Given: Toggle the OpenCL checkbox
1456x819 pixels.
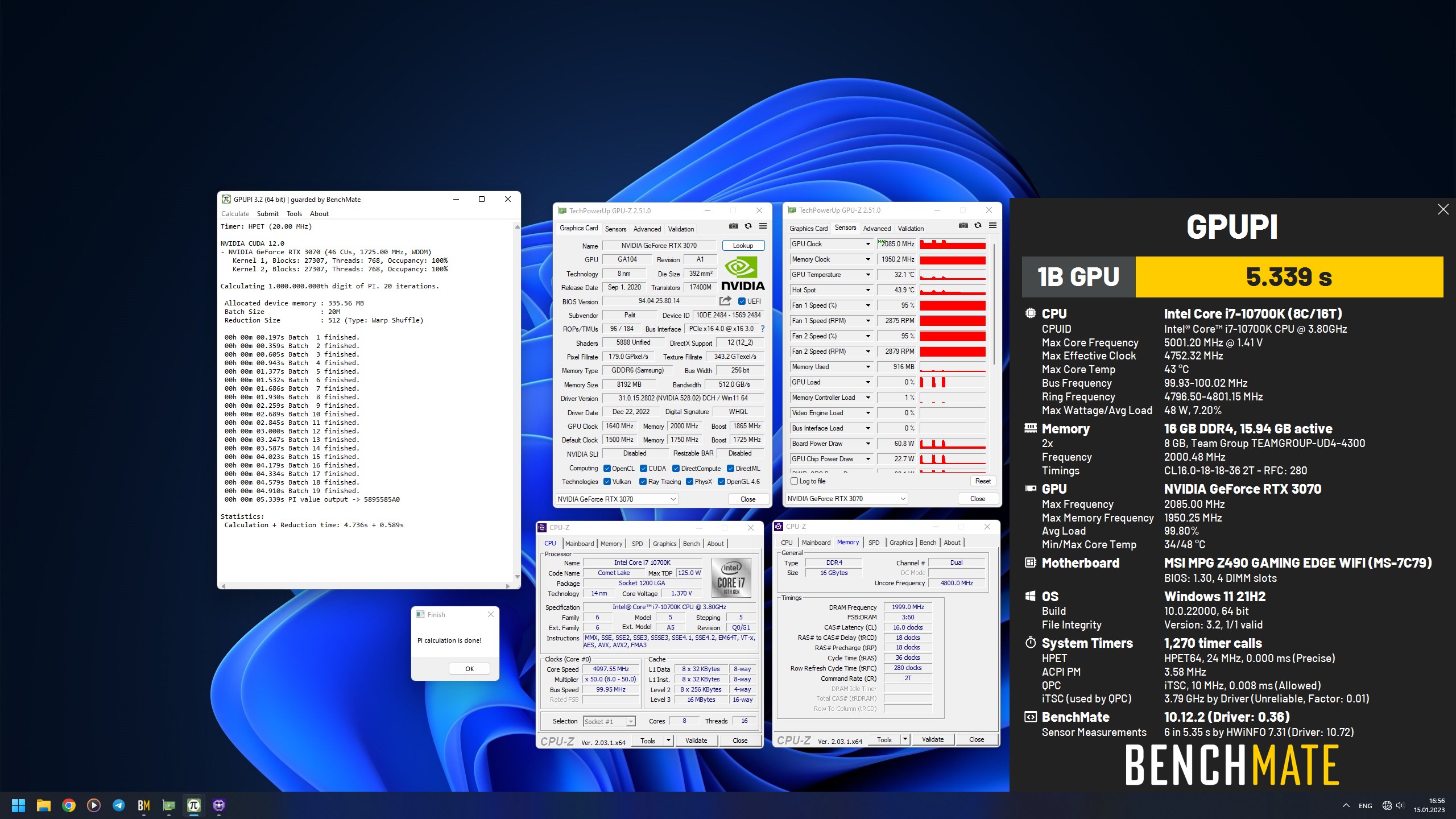Looking at the screenshot, I should coord(607,469).
